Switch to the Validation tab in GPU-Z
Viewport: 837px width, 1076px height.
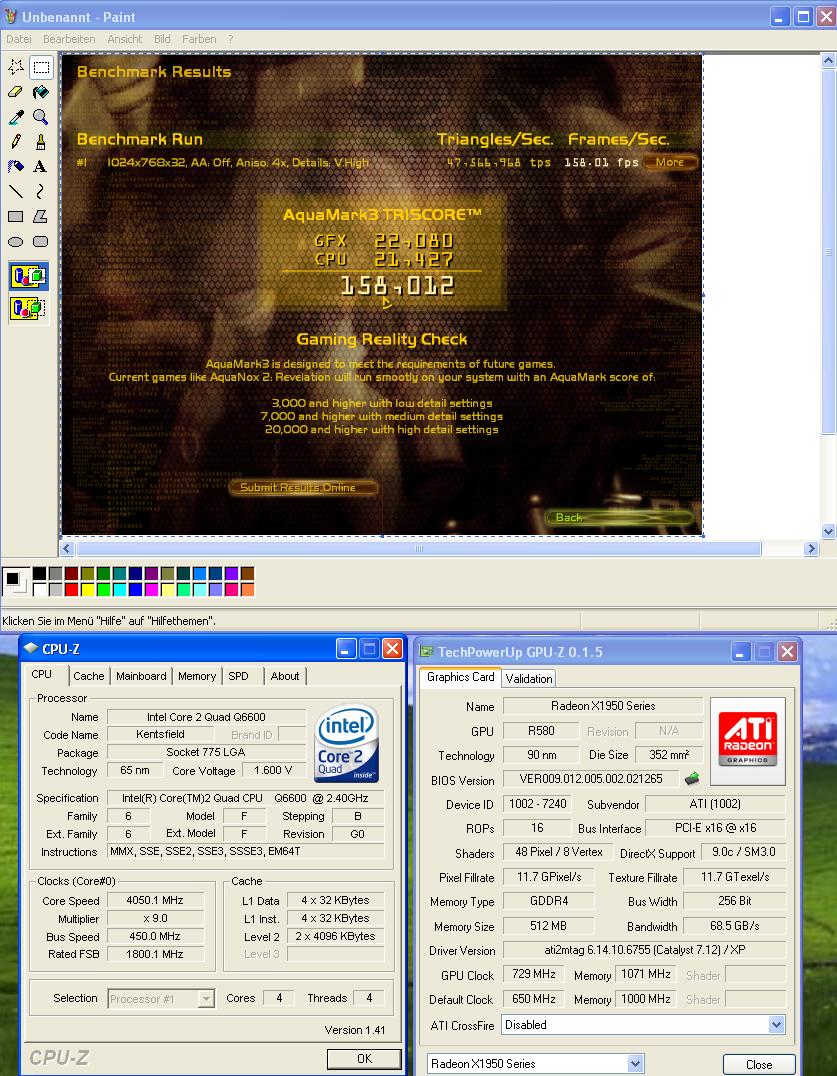coord(529,679)
